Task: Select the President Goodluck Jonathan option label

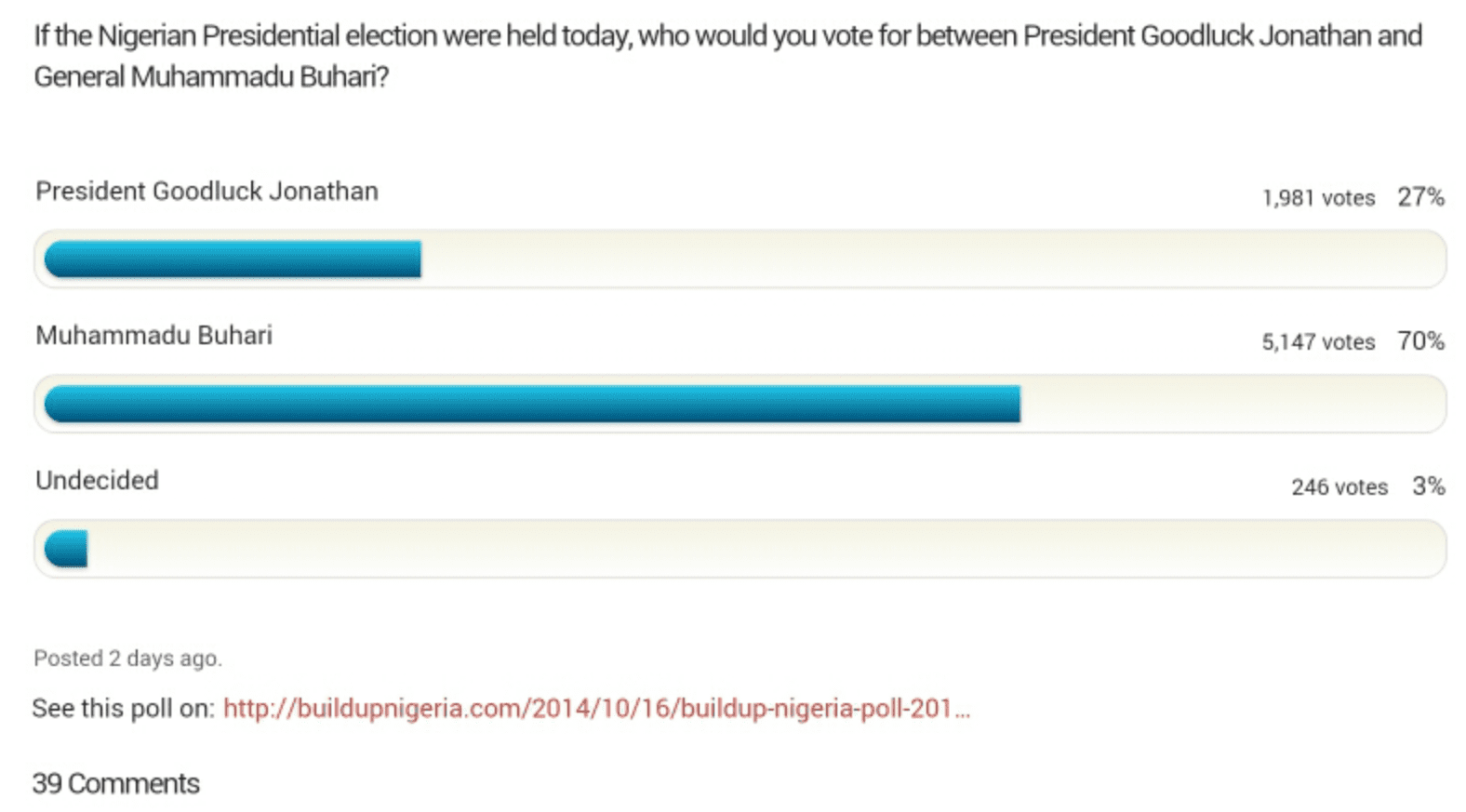Action: coord(207,192)
